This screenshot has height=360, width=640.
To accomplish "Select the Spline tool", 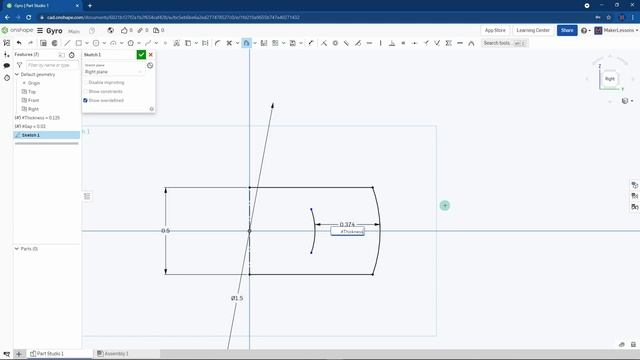I will tap(148, 43).
